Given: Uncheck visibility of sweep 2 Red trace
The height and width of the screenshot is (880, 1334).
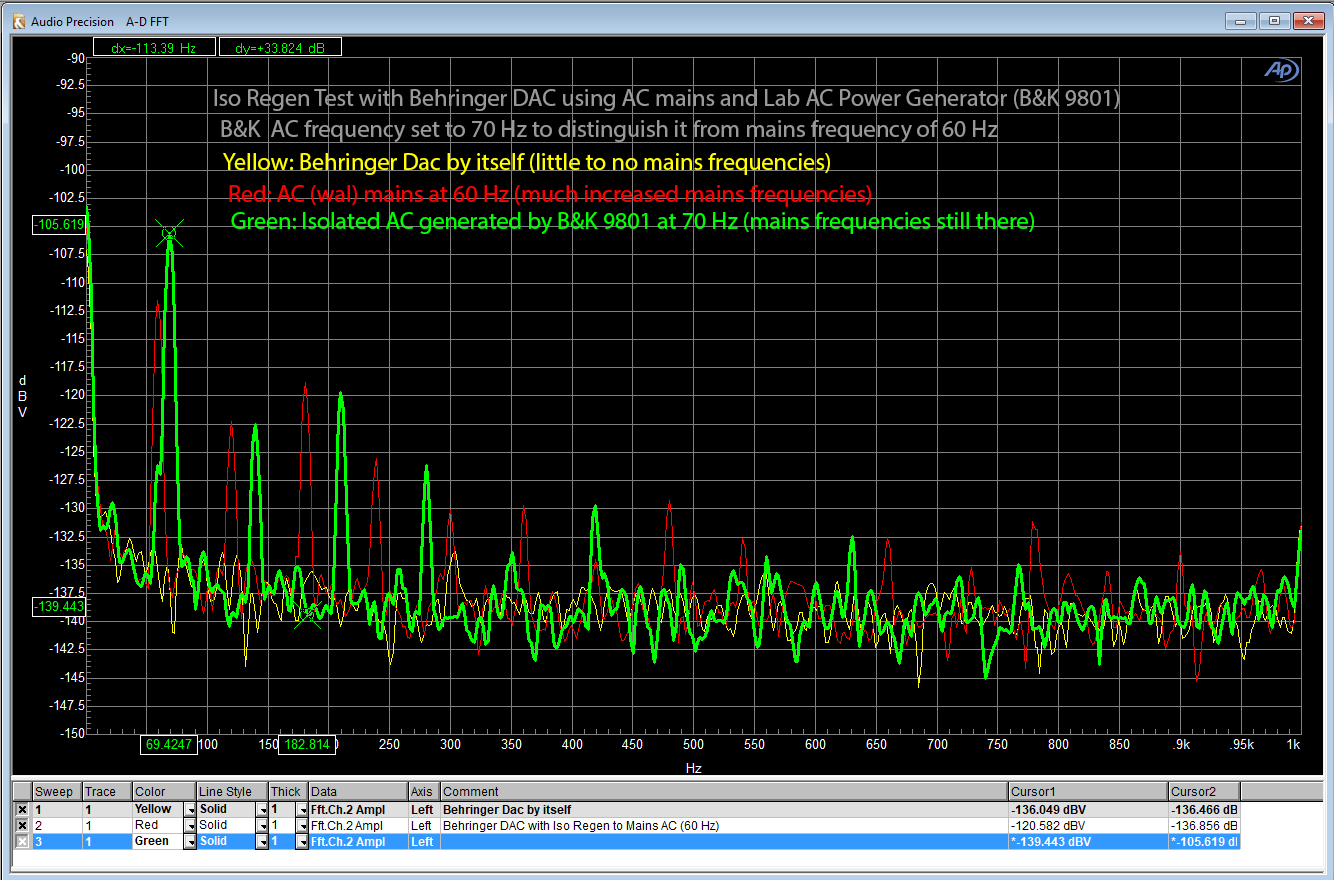Looking at the screenshot, I should pyautogui.click(x=22, y=825).
